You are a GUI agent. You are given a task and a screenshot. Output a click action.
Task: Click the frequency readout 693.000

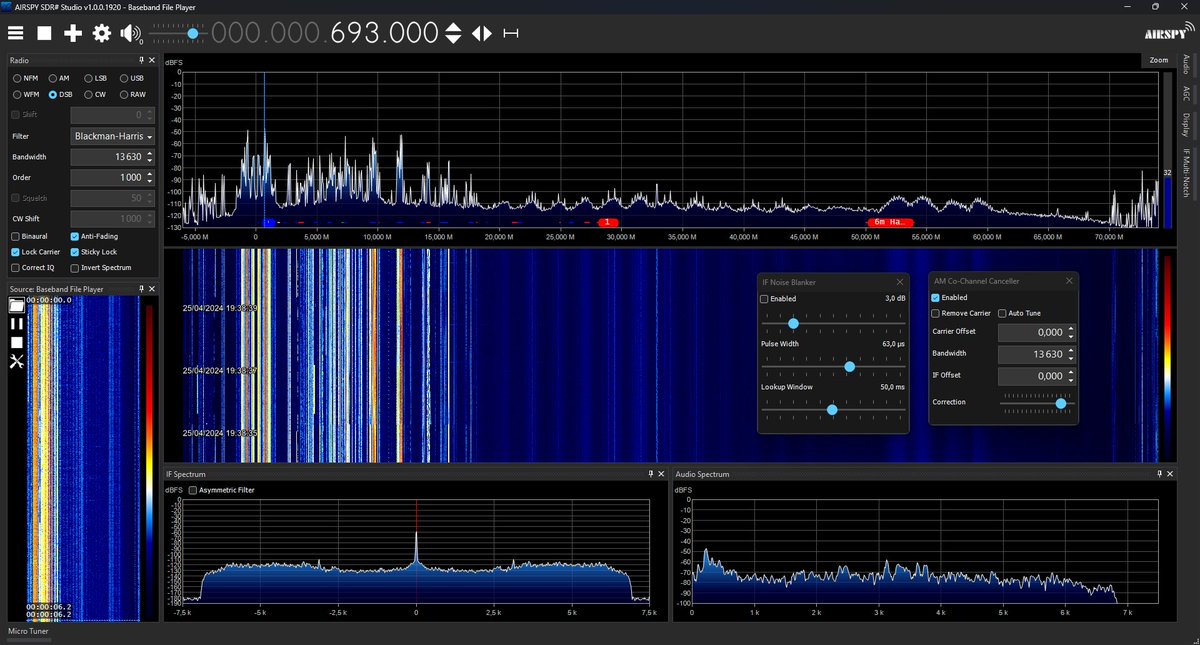point(384,33)
